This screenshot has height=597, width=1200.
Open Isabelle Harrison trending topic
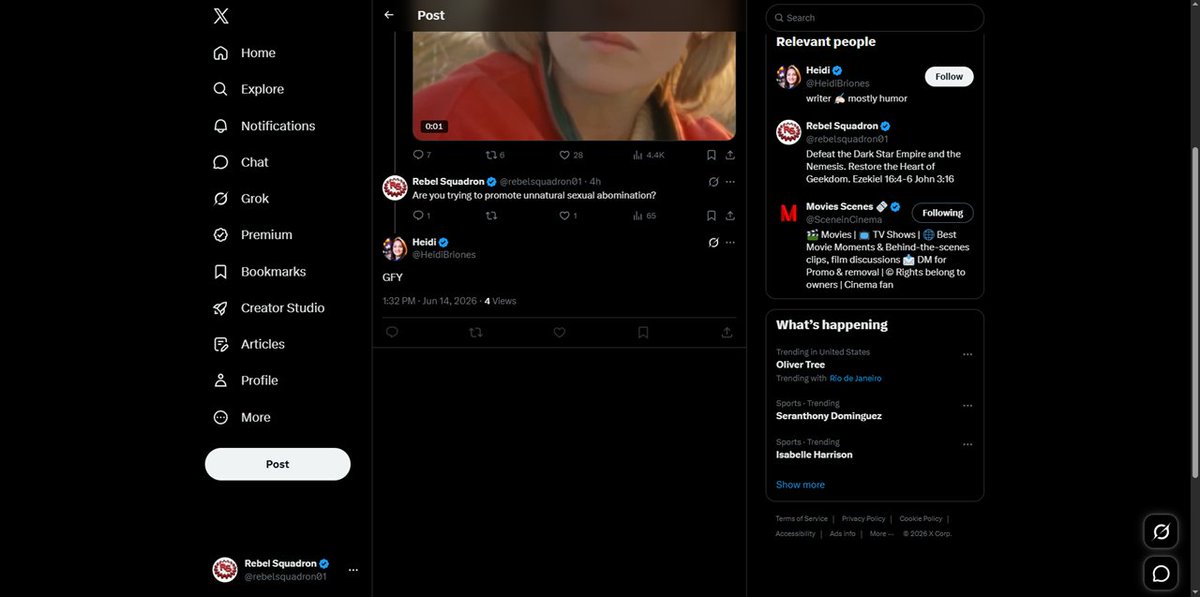pyautogui.click(x=814, y=455)
